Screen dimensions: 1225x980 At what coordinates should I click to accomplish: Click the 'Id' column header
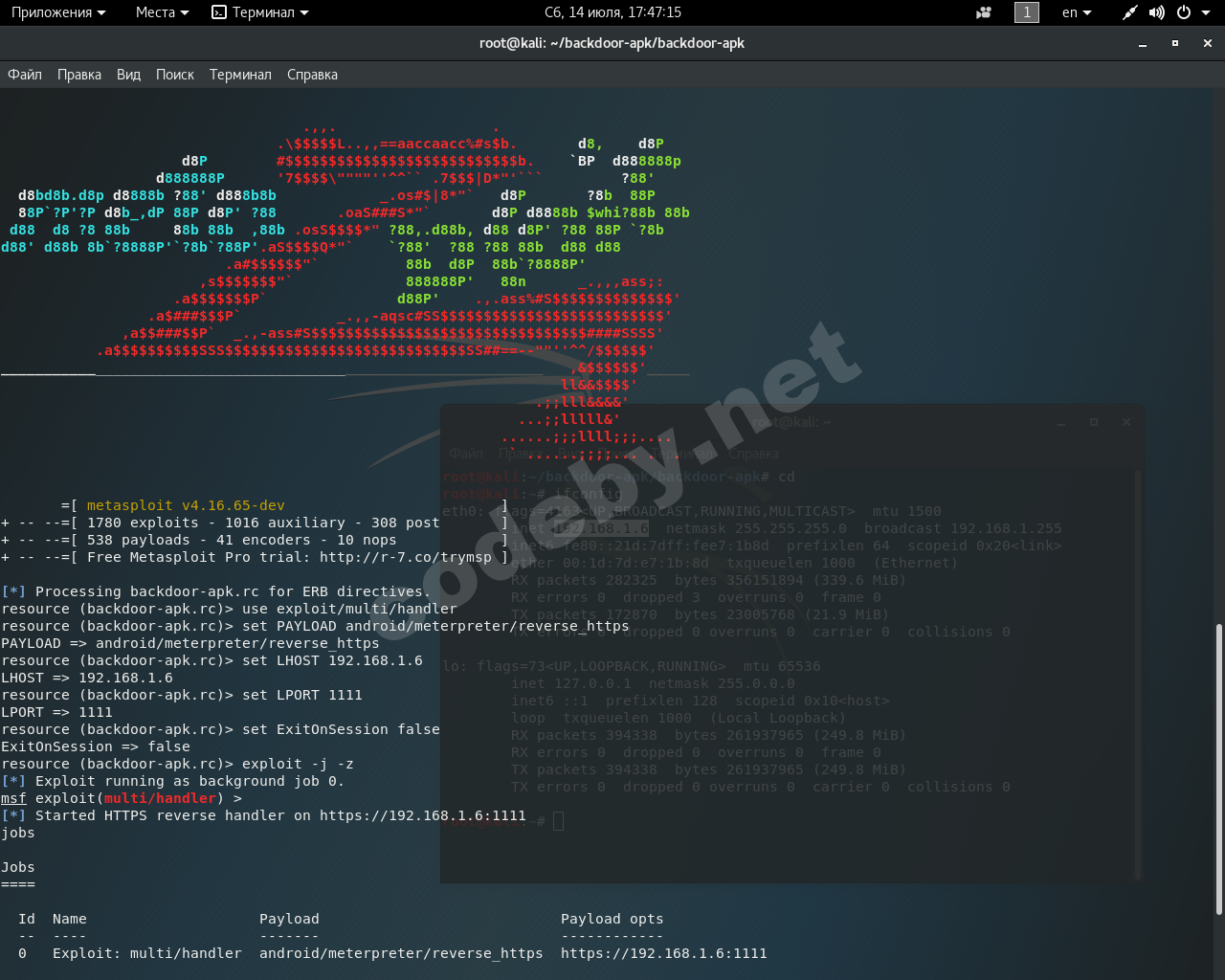[x=27, y=919]
